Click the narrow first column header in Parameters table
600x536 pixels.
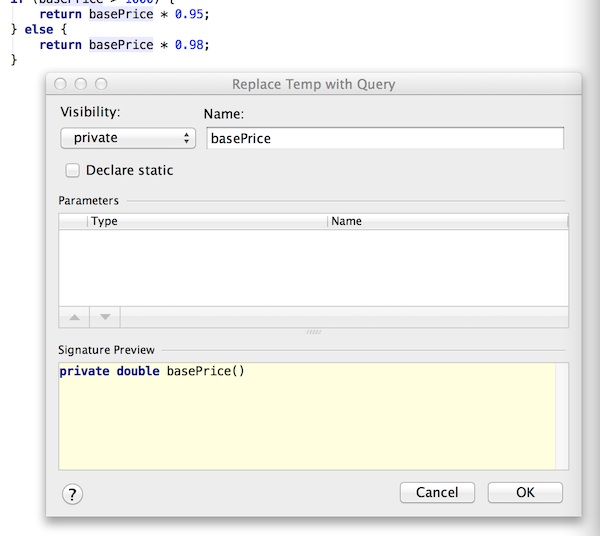point(73,221)
